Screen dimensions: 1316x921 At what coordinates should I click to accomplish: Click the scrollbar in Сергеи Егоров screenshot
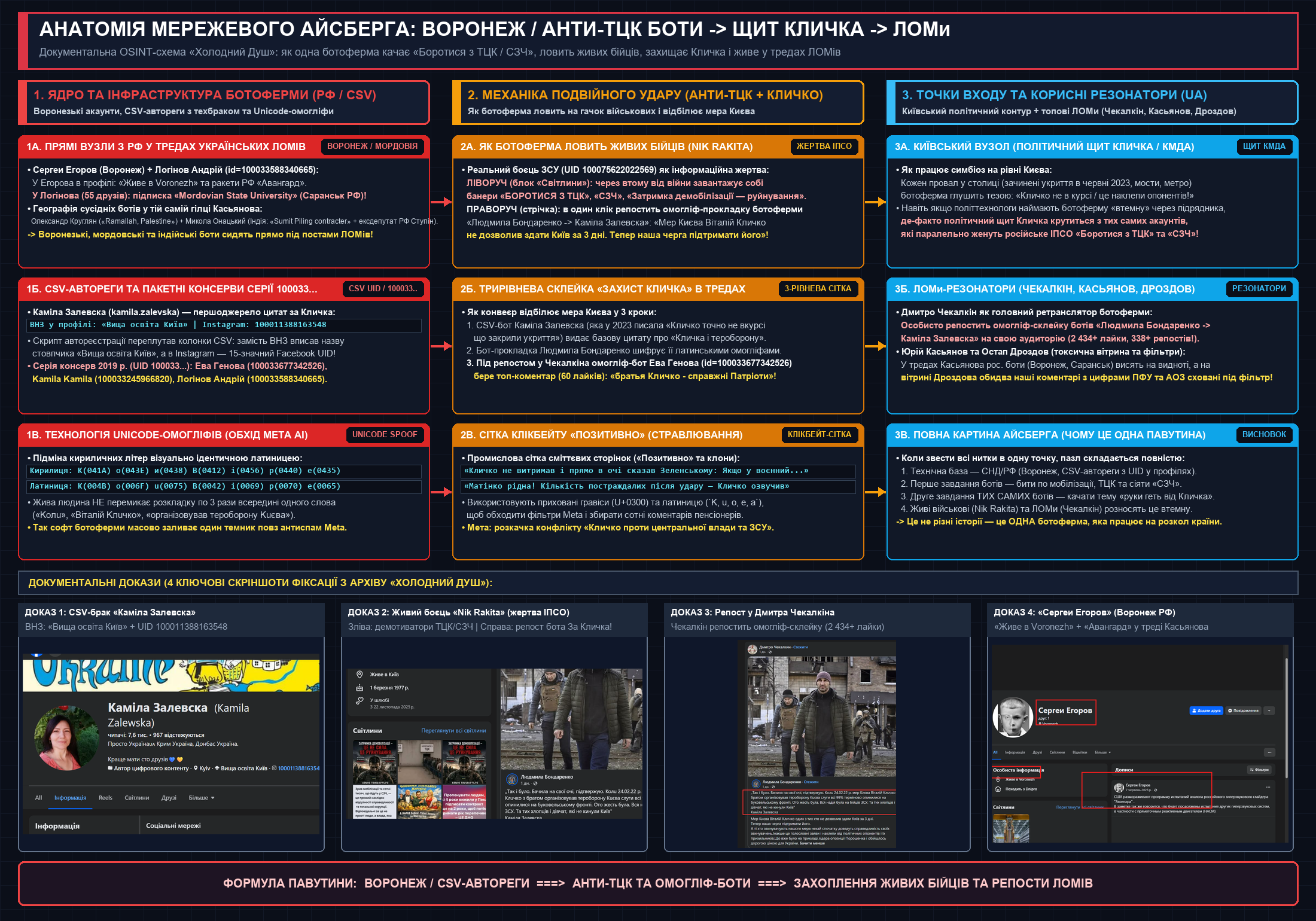pos(1287,718)
